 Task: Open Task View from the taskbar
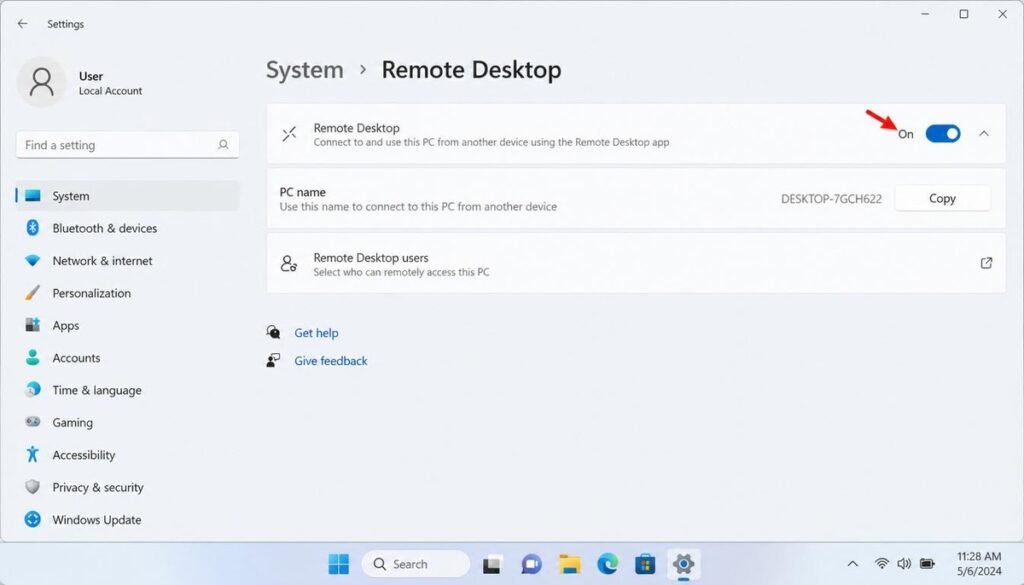(492, 564)
